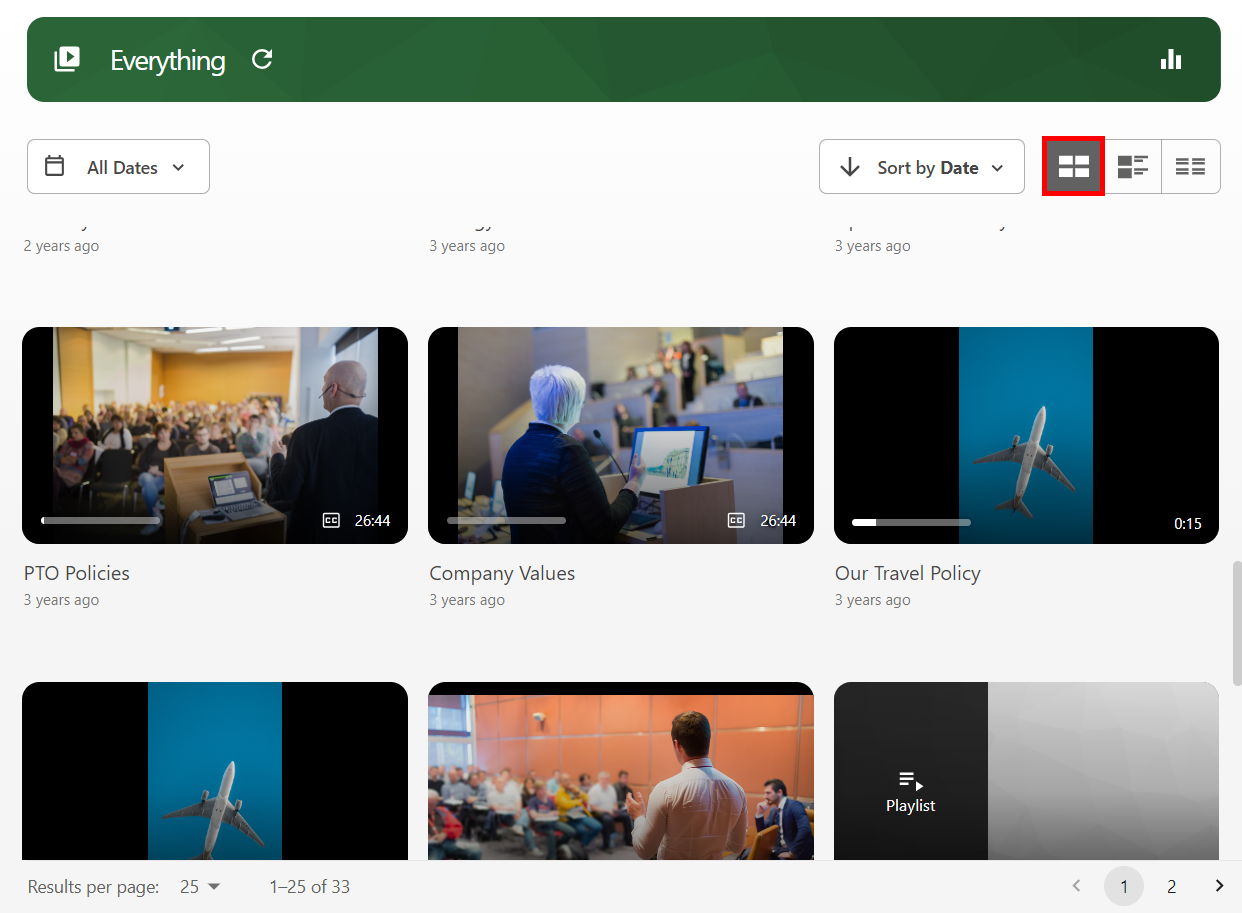The width and height of the screenshot is (1242, 913).
Task: Click the CC captions icon on PTO Policies
Action: pos(331,520)
